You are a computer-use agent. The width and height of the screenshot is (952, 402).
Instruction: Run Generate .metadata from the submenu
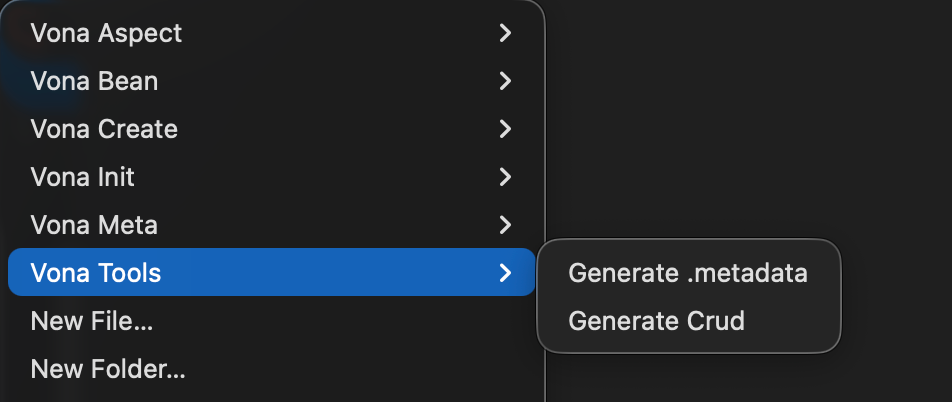(687, 272)
